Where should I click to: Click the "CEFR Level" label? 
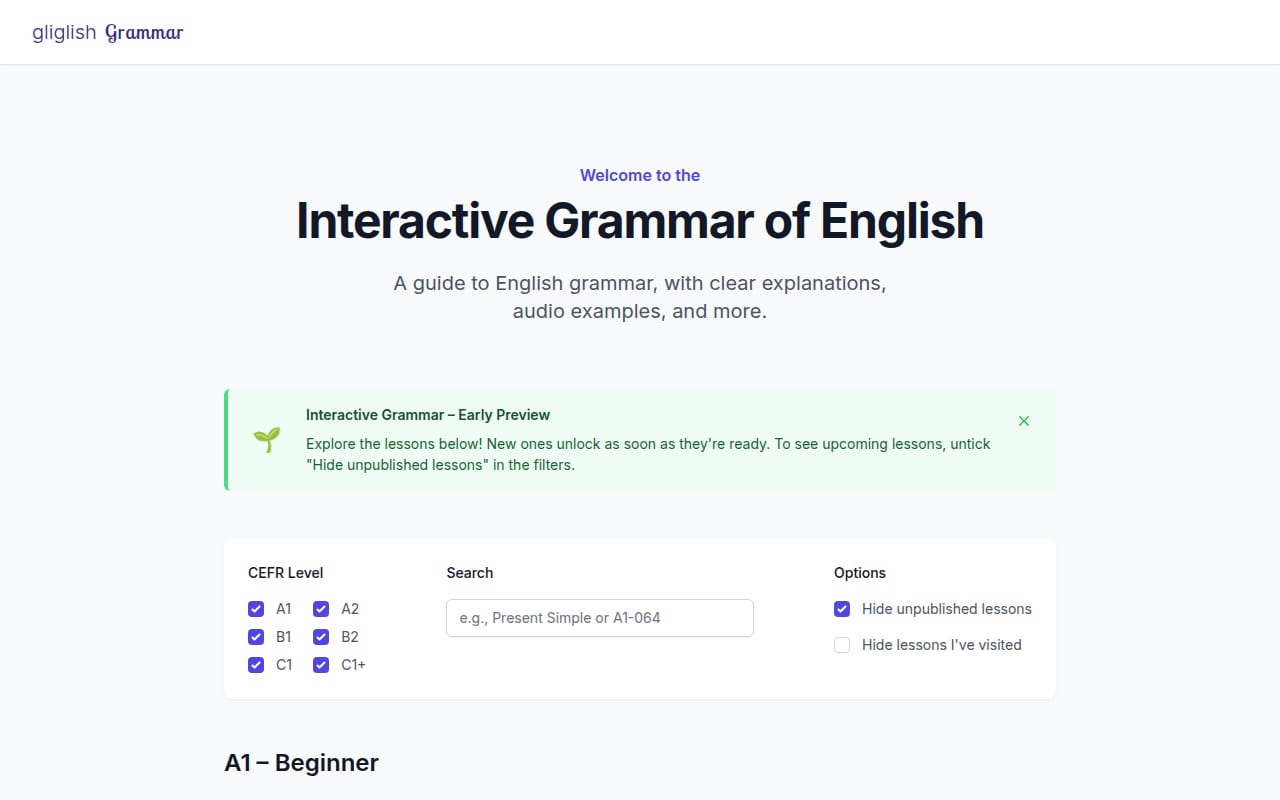tap(286, 573)
